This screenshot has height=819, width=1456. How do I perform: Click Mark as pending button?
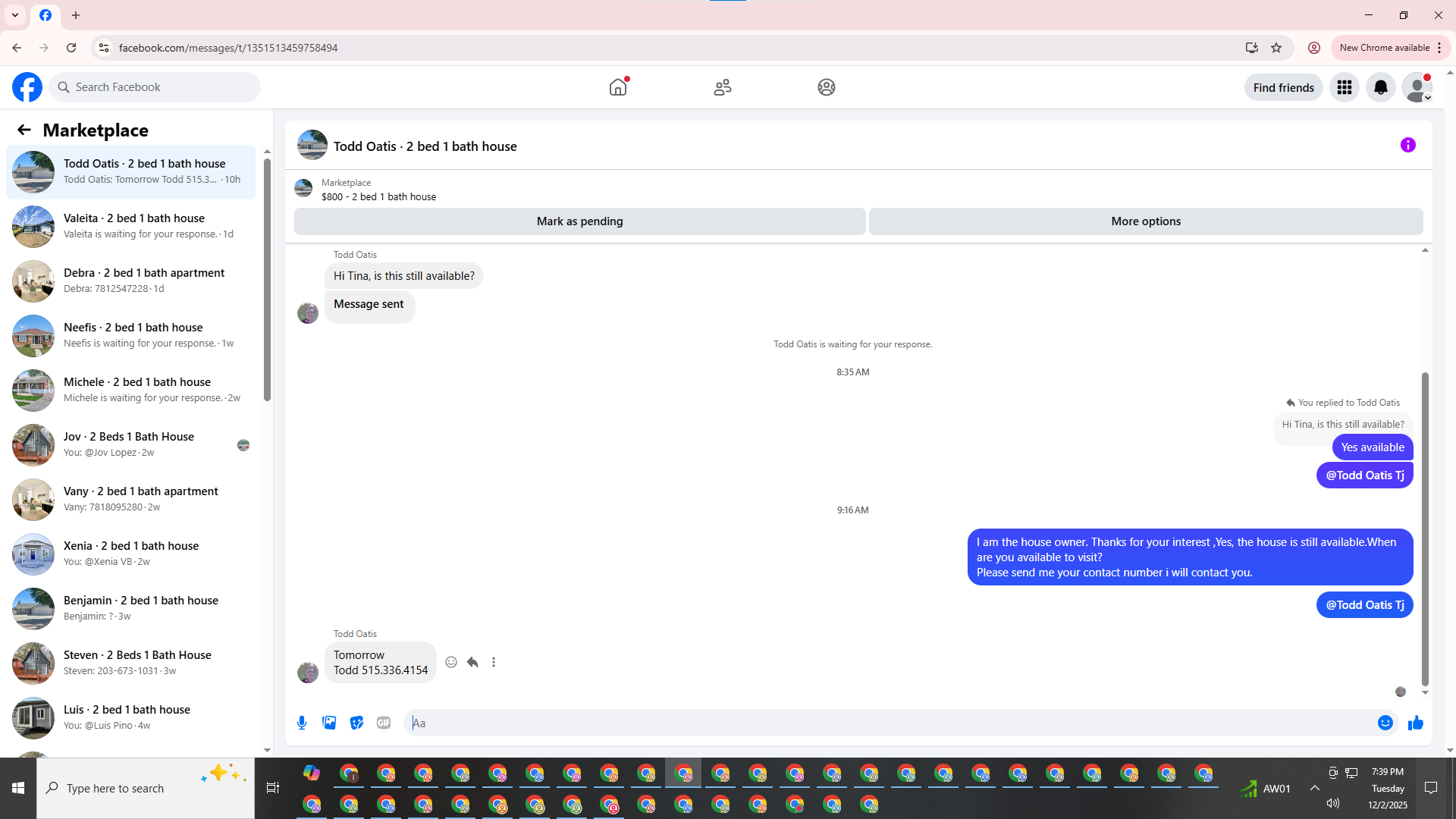[579, 221]
